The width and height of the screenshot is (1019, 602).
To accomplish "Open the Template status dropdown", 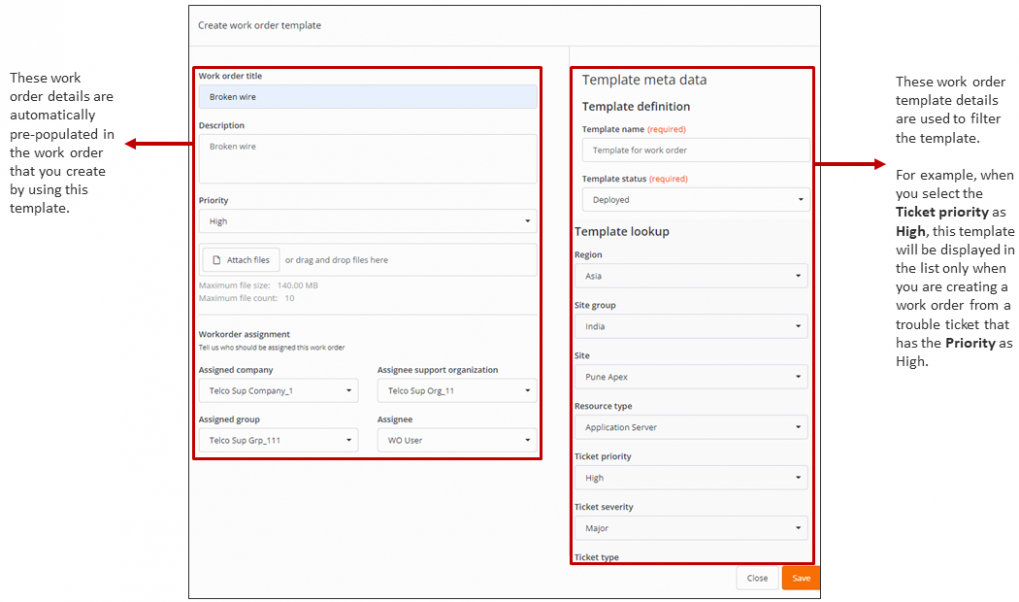I will click(696, 200).
